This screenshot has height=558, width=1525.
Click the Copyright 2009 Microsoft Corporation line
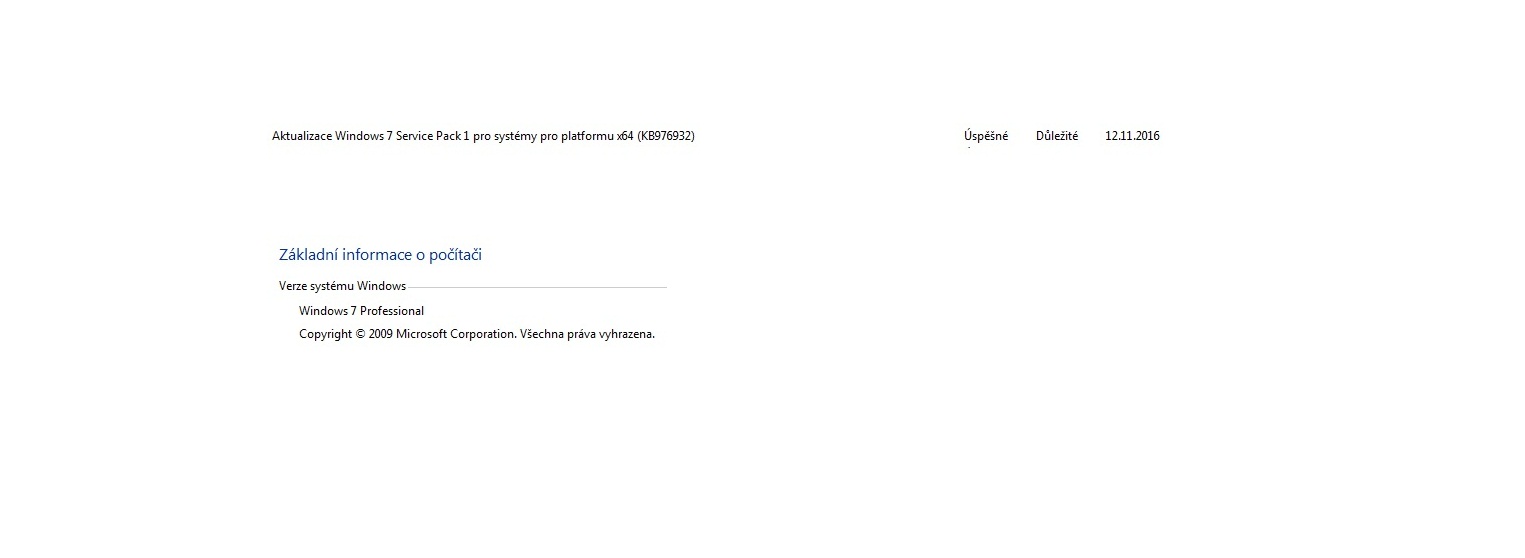click(x=477, y=334)
